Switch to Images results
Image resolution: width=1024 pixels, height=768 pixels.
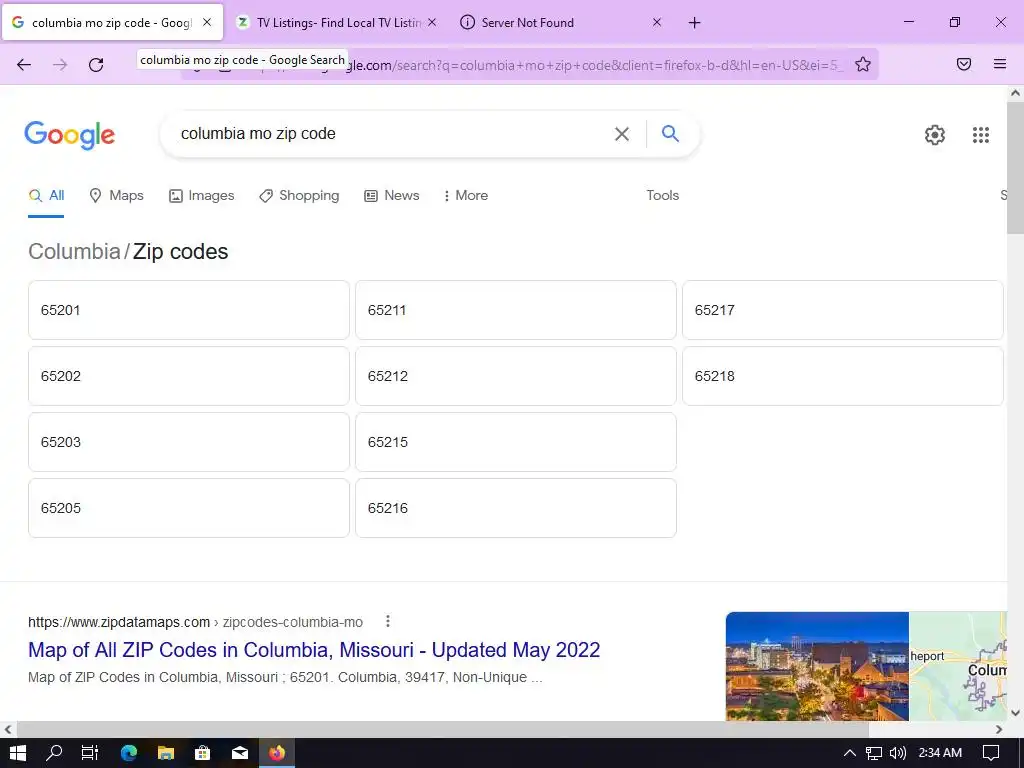pyautogui.click(x=201, y=195)
